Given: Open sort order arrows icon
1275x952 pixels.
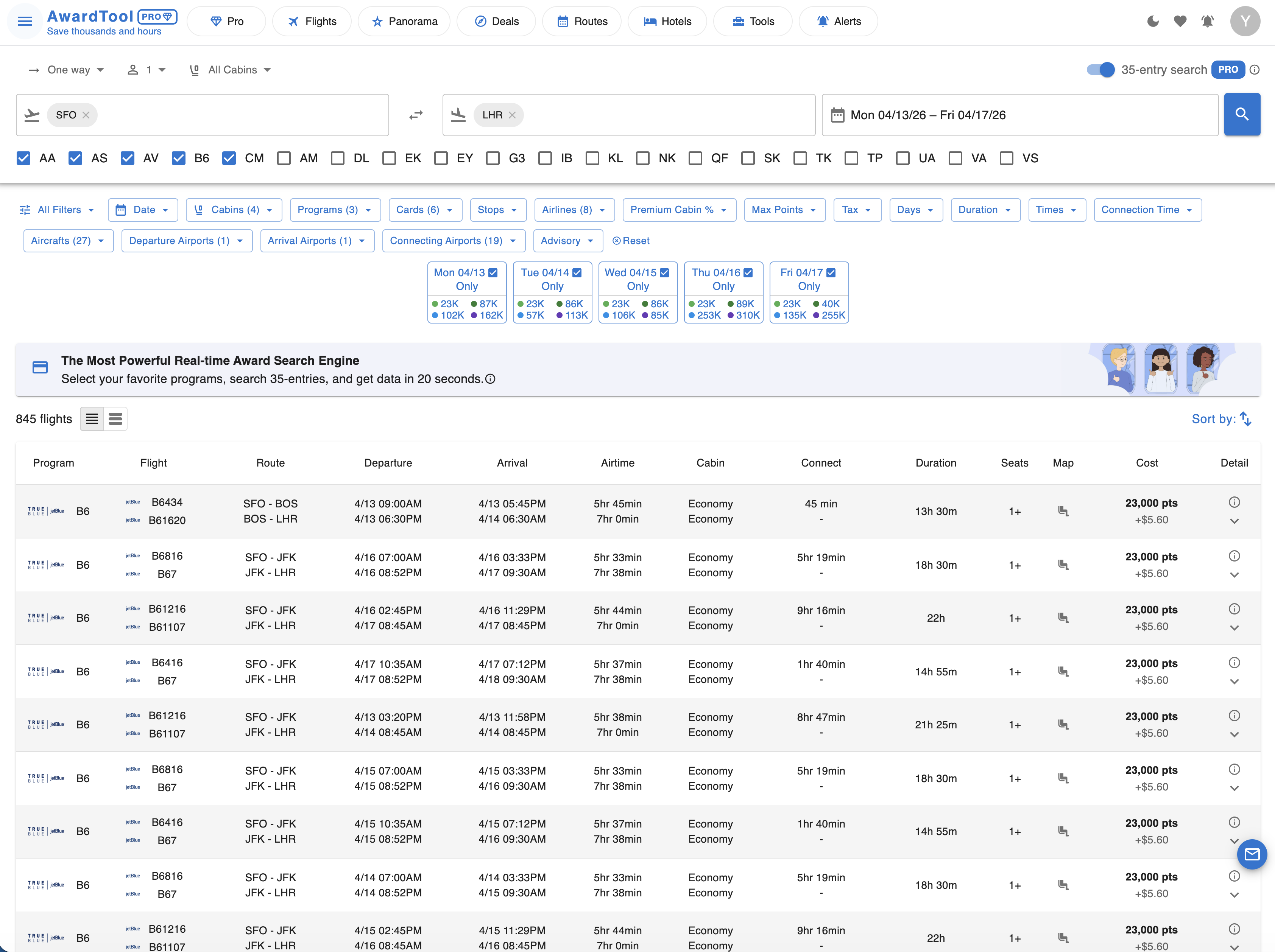Looking at the screenshot, I should 1245,419.
